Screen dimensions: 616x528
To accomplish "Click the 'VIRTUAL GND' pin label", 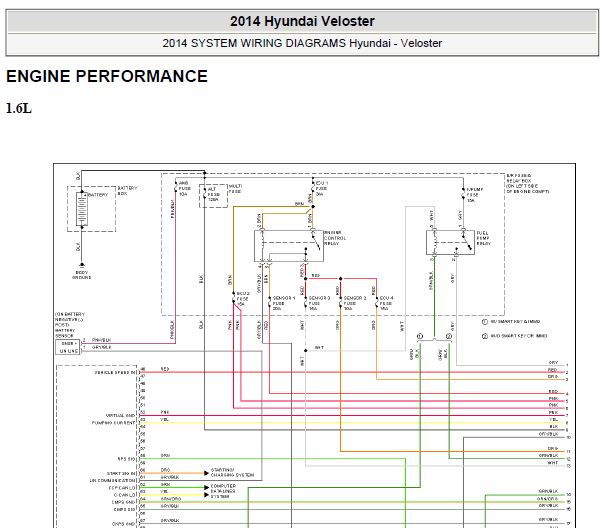I will tap(120, 415).
